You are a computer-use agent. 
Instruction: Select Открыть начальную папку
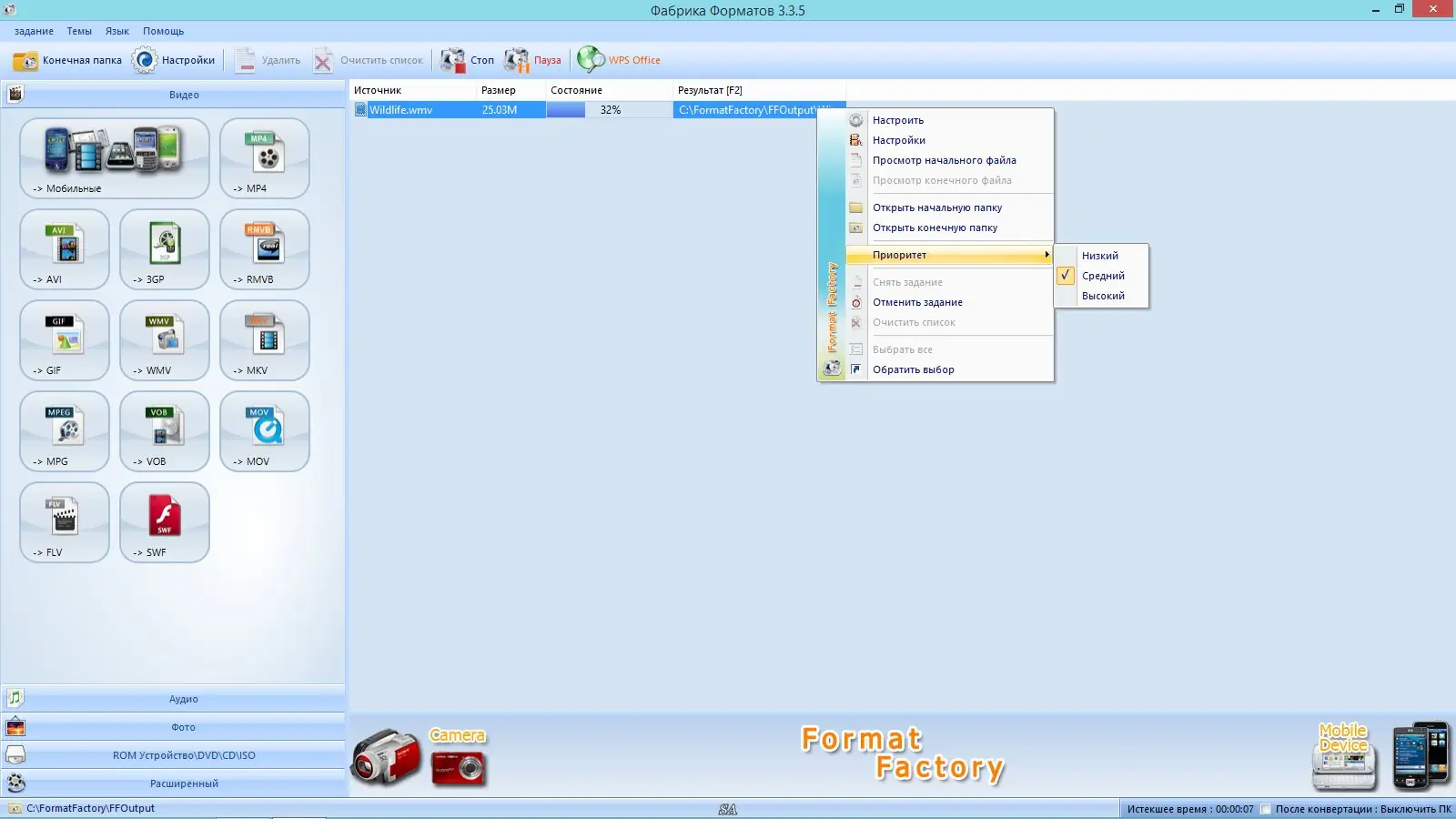tap(949, 207)
